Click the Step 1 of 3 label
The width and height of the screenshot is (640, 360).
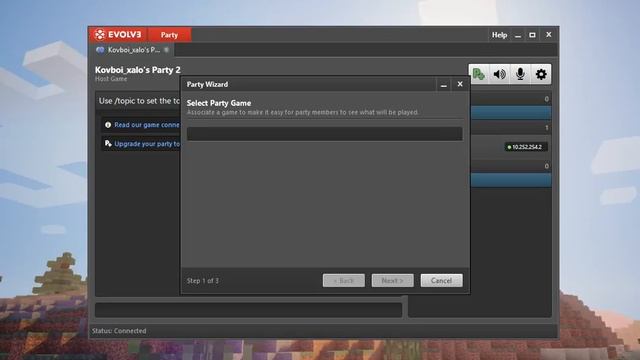(202, 281)
